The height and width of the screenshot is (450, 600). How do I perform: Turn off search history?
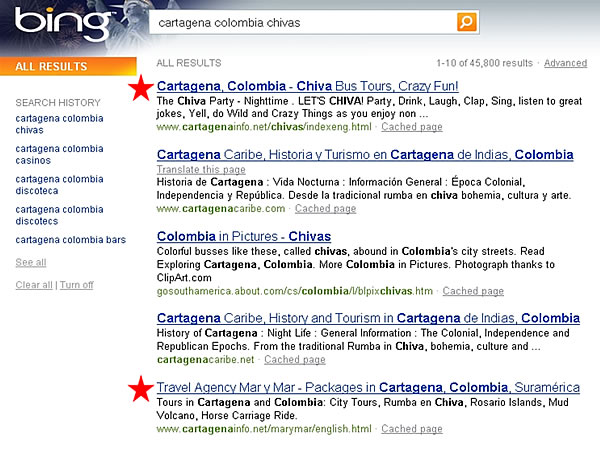(76, 285)
